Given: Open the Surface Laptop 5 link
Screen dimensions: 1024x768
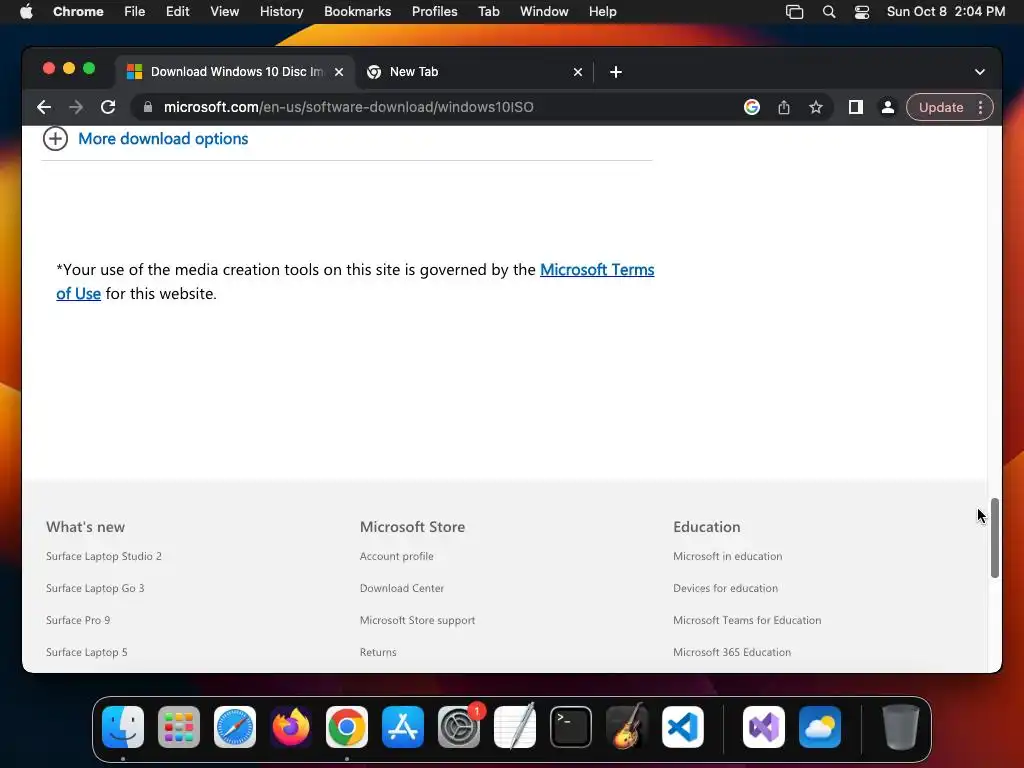Looking at the screenshot, I should click(86, 652).
